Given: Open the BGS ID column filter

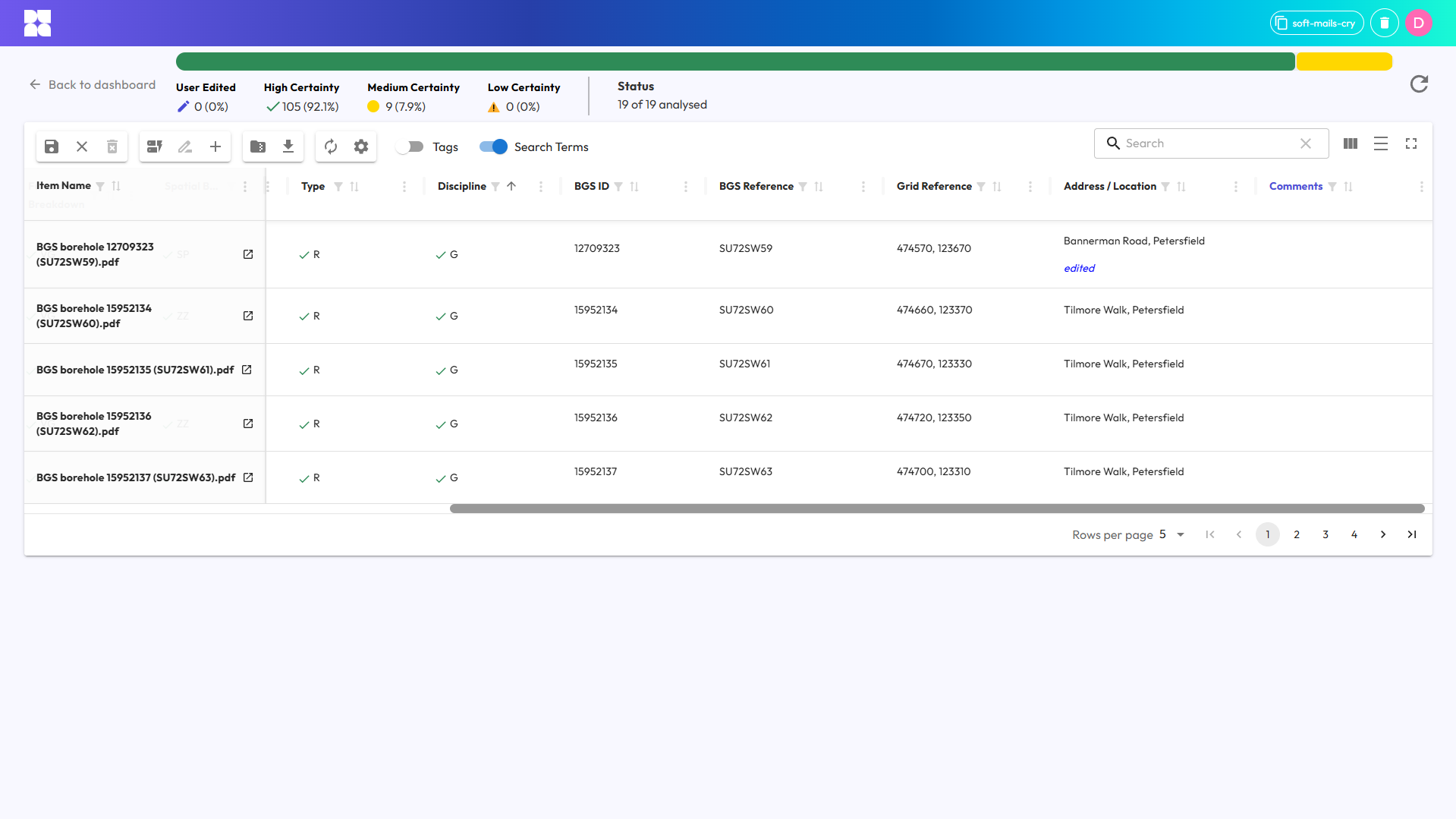Looking at the screenshot, I should tap(618, 187).
